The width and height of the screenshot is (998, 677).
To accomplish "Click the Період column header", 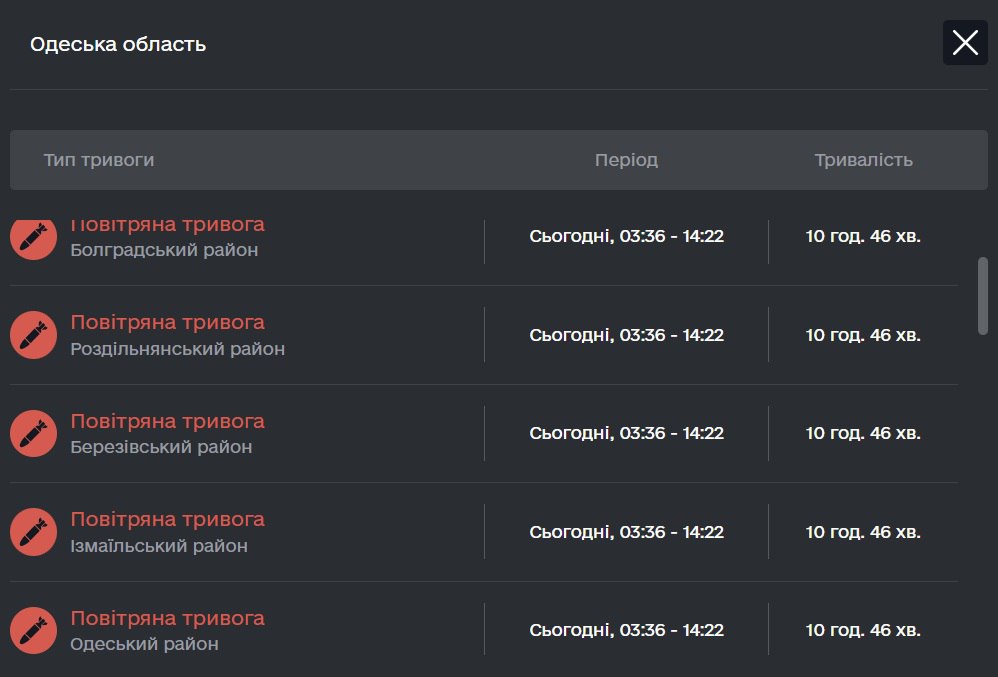I will [x=626, y=160].
